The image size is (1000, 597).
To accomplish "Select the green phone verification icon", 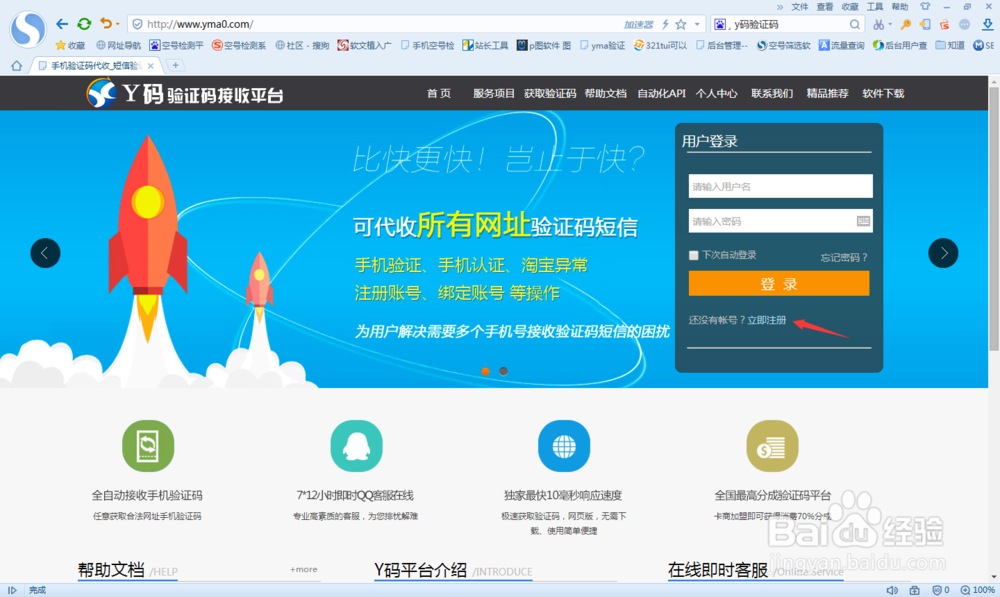I will click(148, 446).
